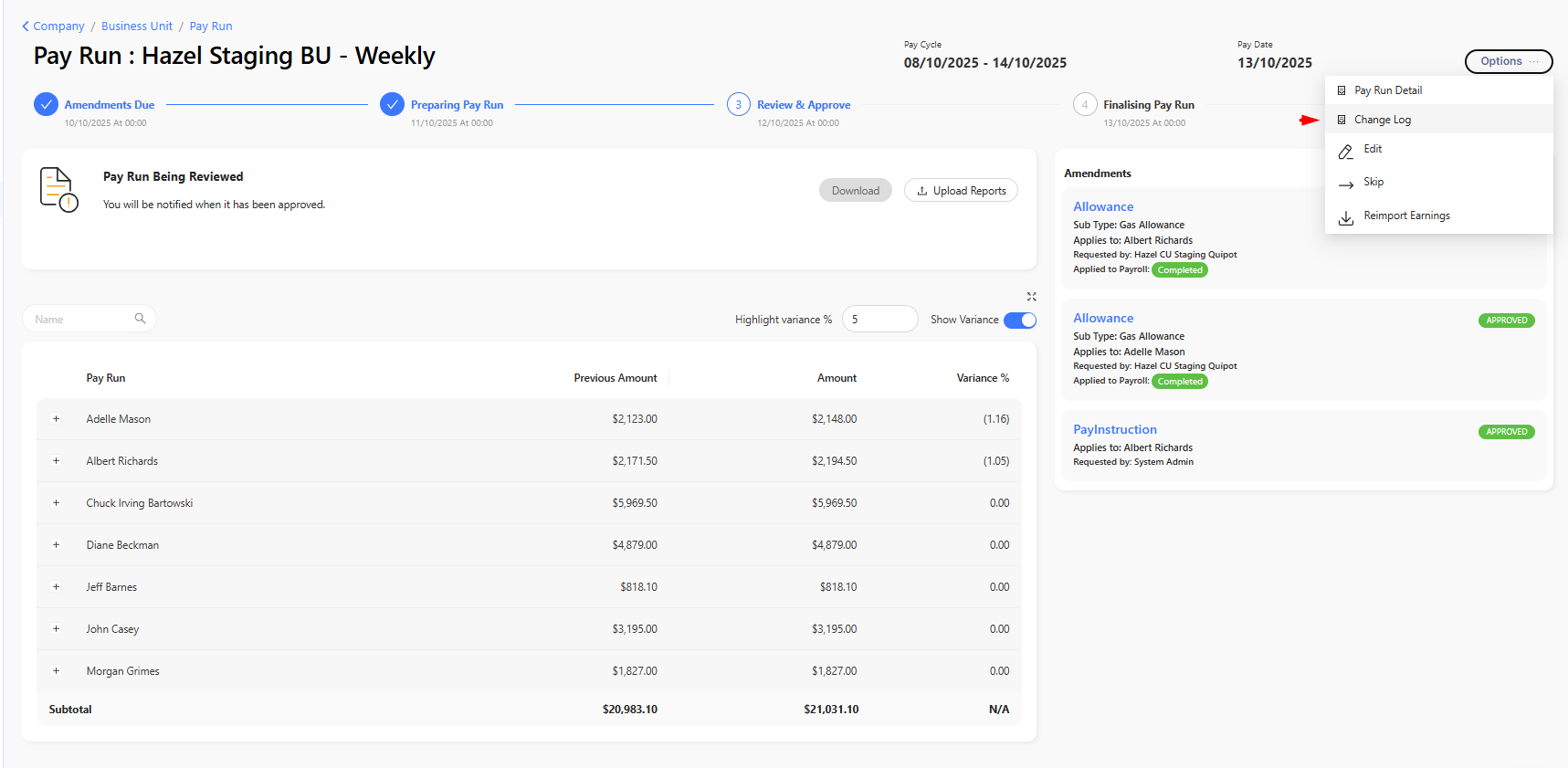Click the upload icon on Upload Reports

click(x=922, y=191)
